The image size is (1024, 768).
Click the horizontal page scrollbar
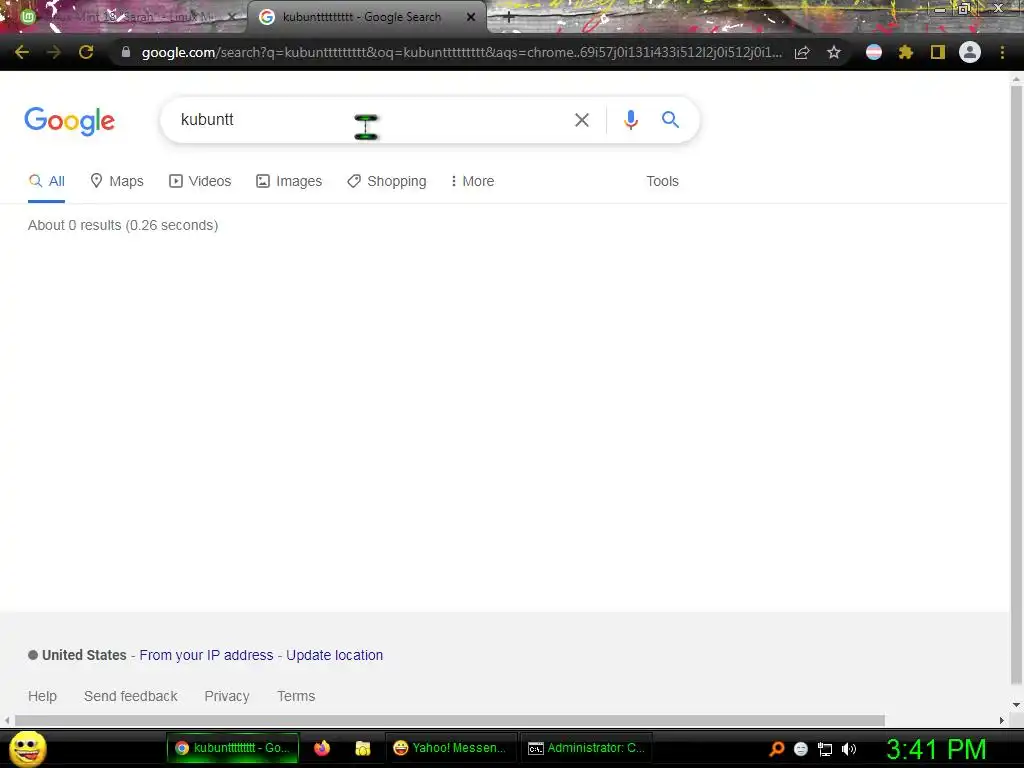click(x=449, y=720)
